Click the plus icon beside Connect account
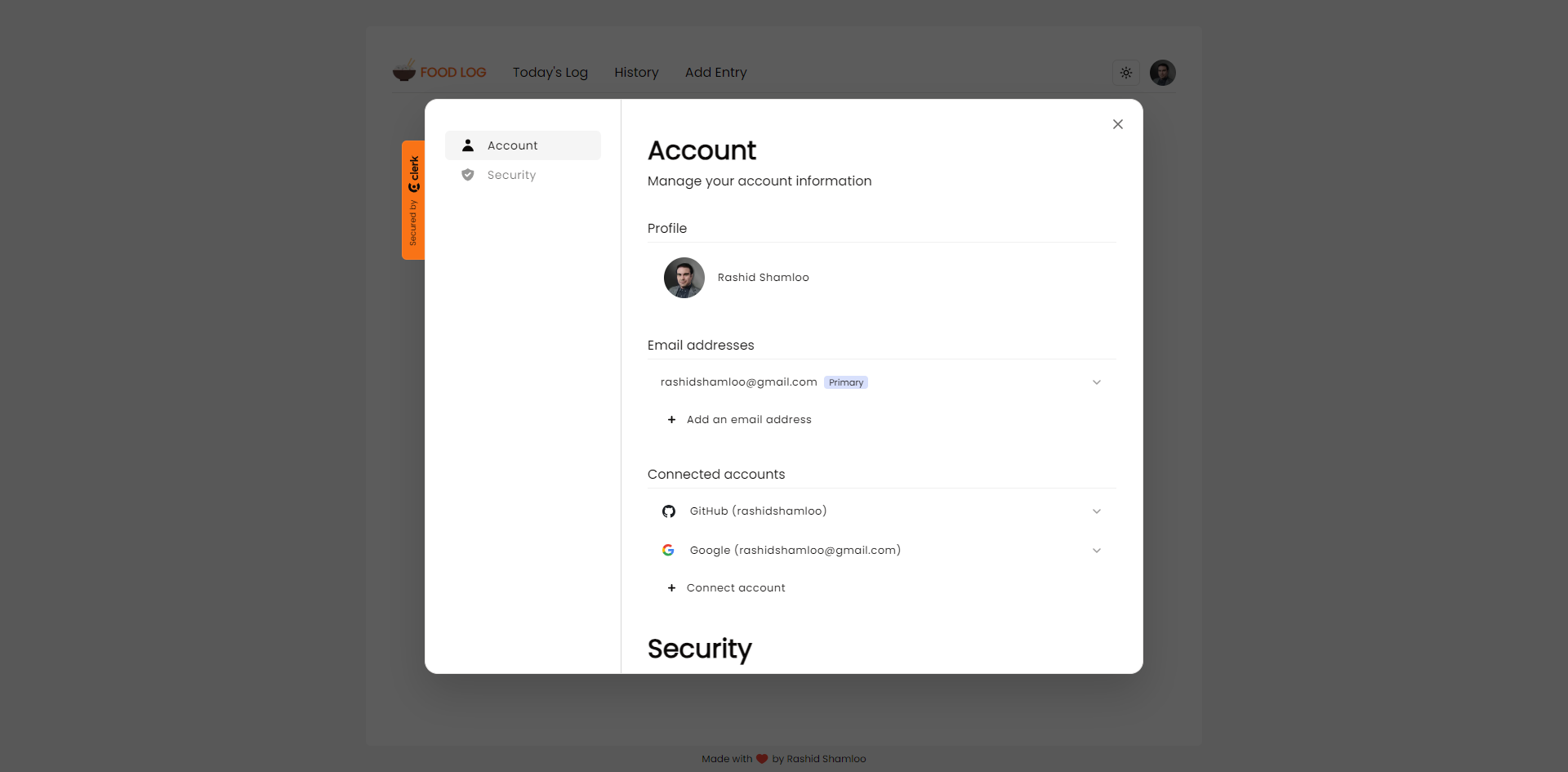1568x772 pixels. pos(671,588)
